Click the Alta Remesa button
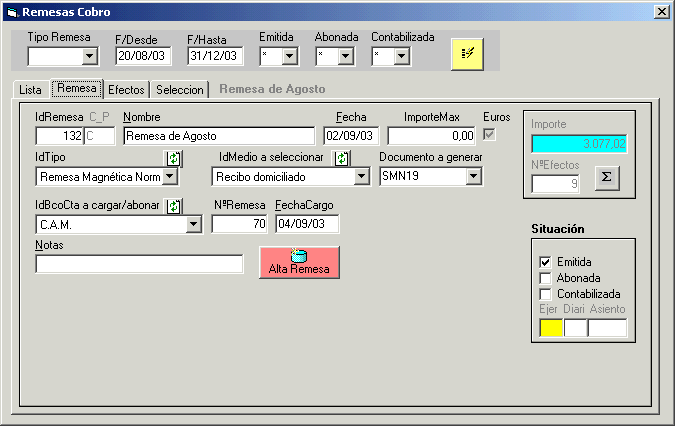The width and height of the screenshot is (675, 426). tap(299, 262)
